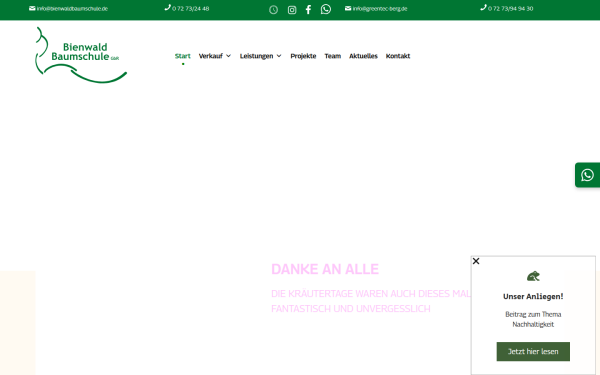Image resolution: width=600 pixels, height=375 pixels.
Task: Open the Aktuelles menu item
Action: tap(363, 56)
